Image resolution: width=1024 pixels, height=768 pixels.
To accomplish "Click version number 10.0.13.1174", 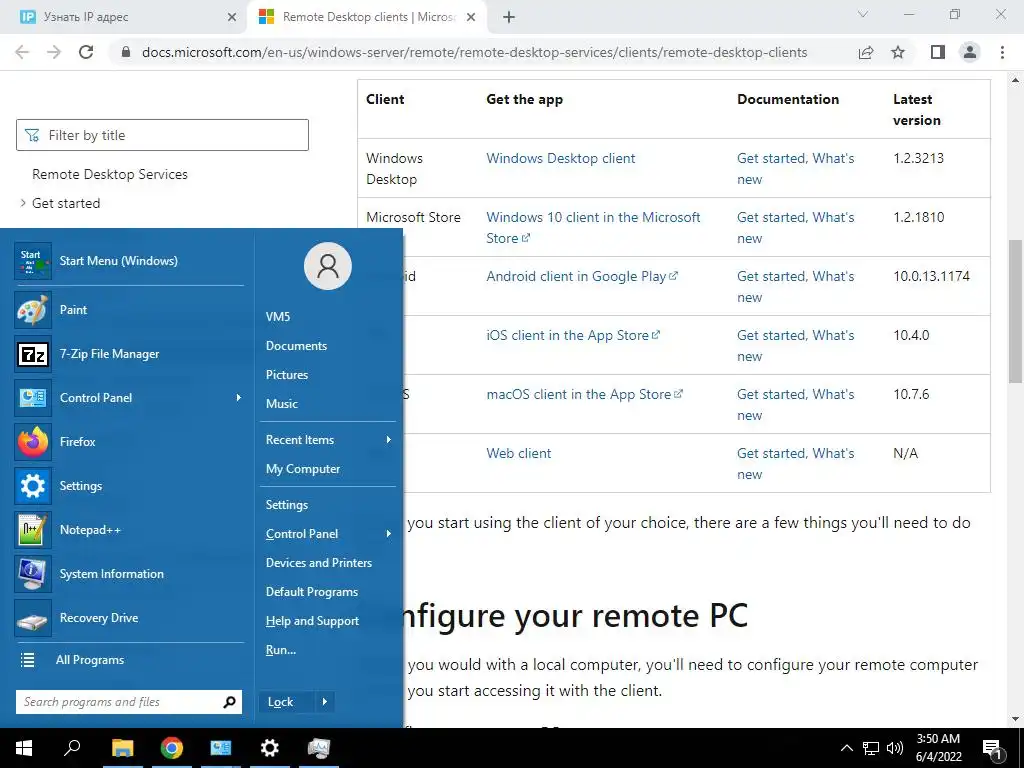I will pos(931,276).
